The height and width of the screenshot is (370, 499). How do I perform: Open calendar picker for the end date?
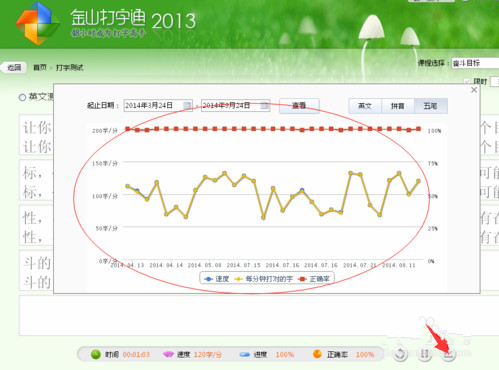click(264, 106)
